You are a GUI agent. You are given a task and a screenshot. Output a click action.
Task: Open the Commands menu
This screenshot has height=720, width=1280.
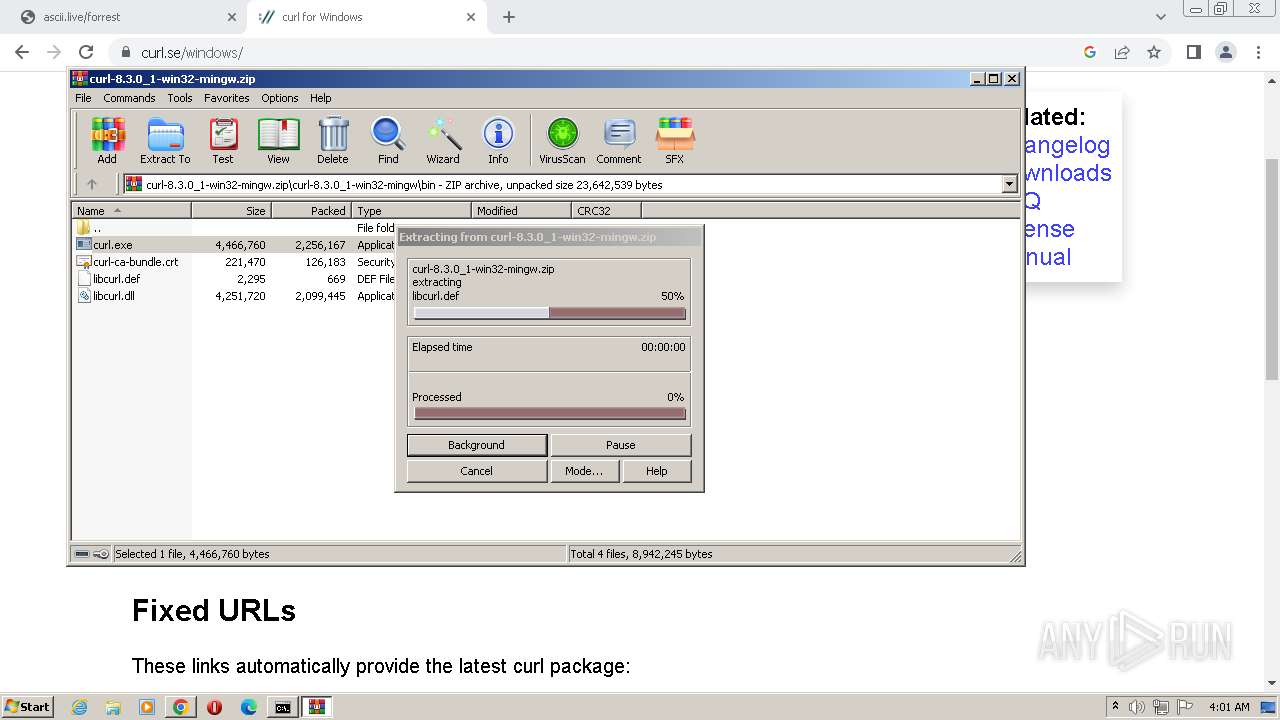pyautogui.click(x=129, y=98)
